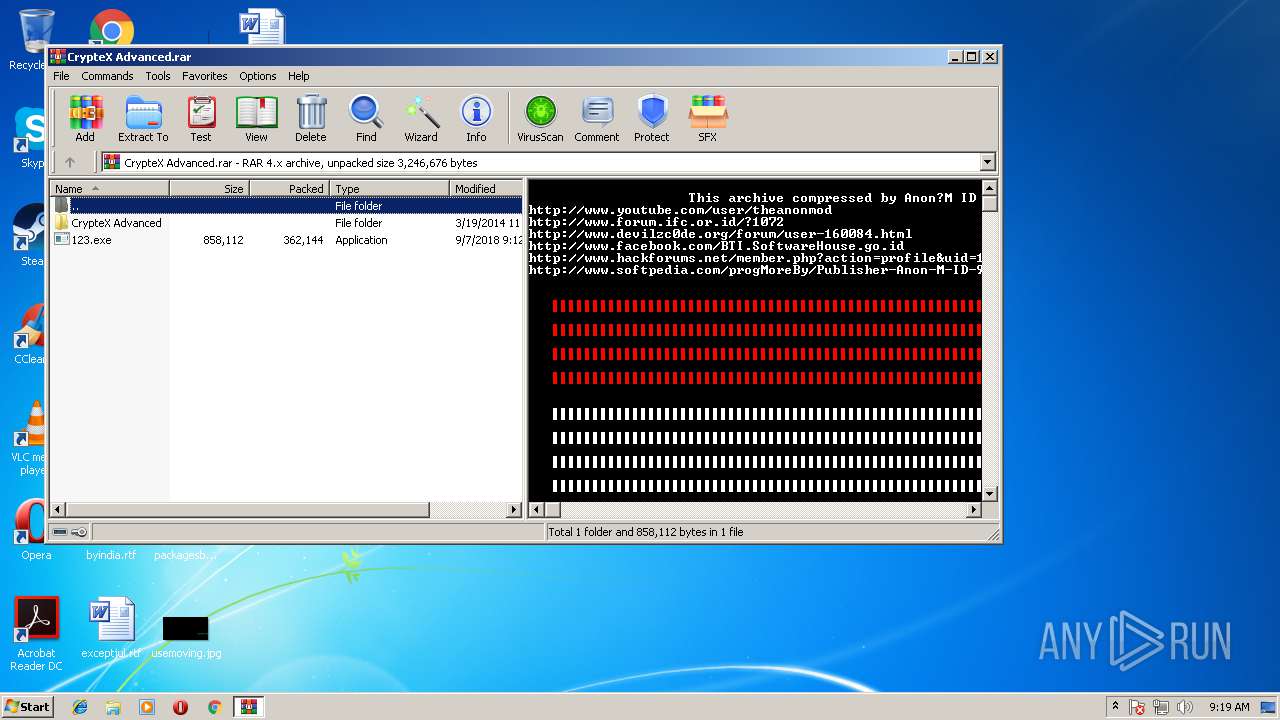Screen dimensions: 1280x720
Task: Sort file list by Type column
Action: (x=390, y=188)
